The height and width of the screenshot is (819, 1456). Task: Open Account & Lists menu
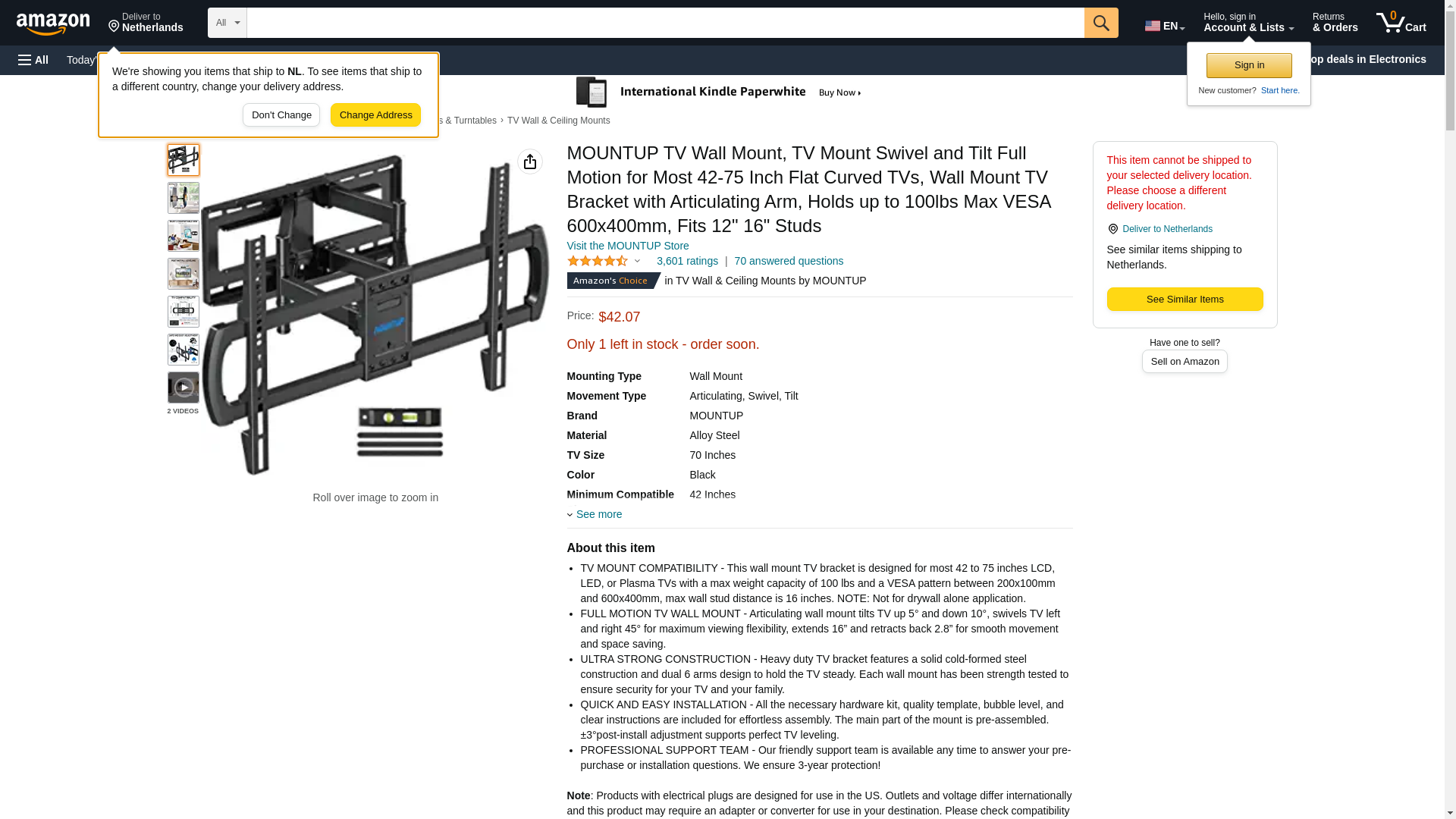tap(1248, 23)
